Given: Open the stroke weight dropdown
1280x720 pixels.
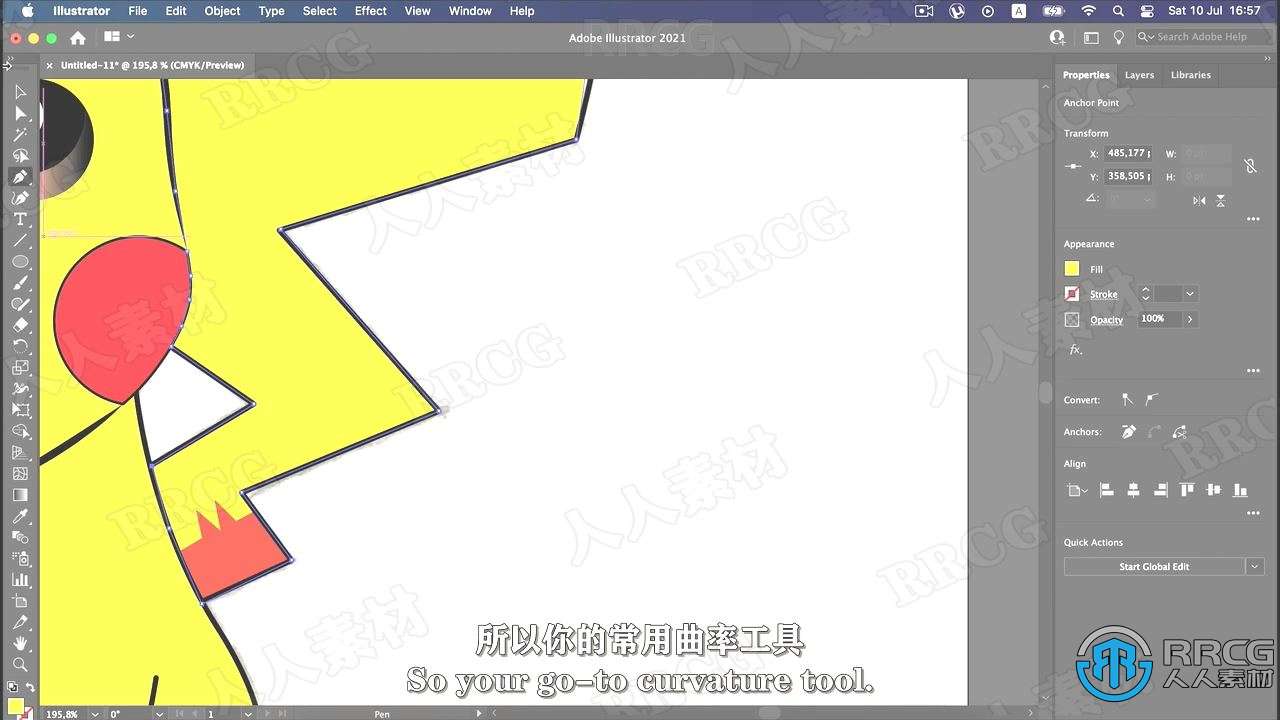Looking at the screenshot, I should pyautogui.click(x=1189, y=294).
